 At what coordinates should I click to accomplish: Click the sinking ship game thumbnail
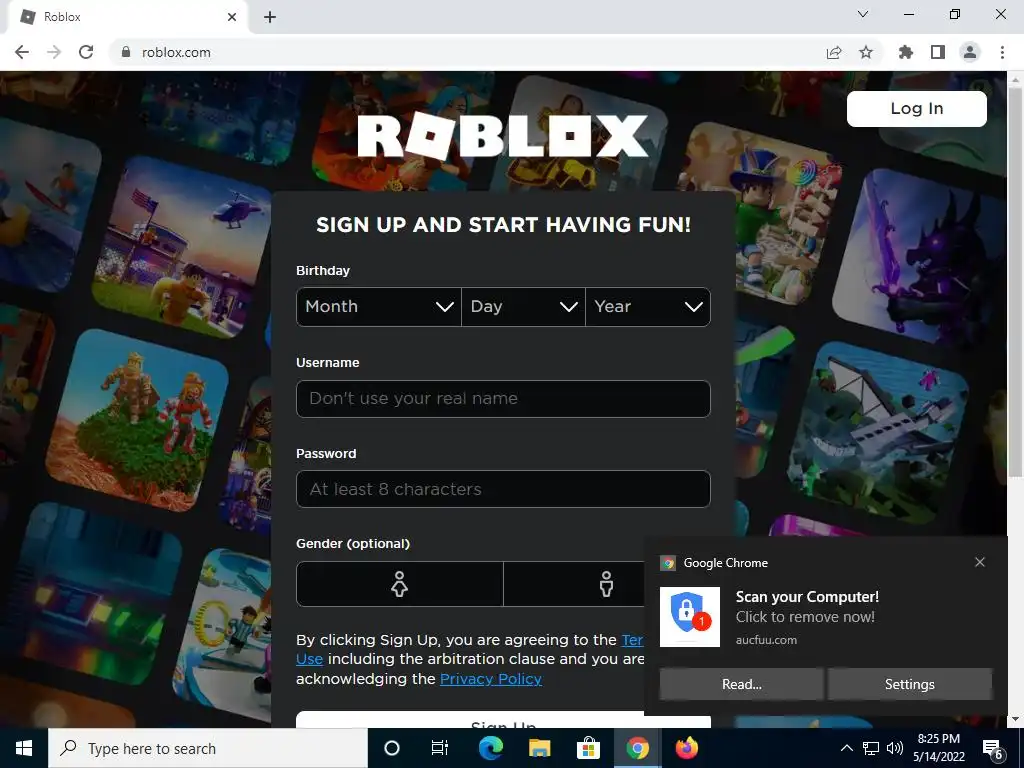pyautogui.click(x=878, y=434)
